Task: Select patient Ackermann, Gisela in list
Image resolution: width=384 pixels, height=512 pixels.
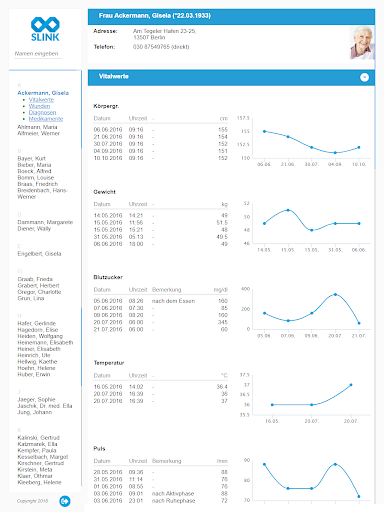Action: point(43,93)
